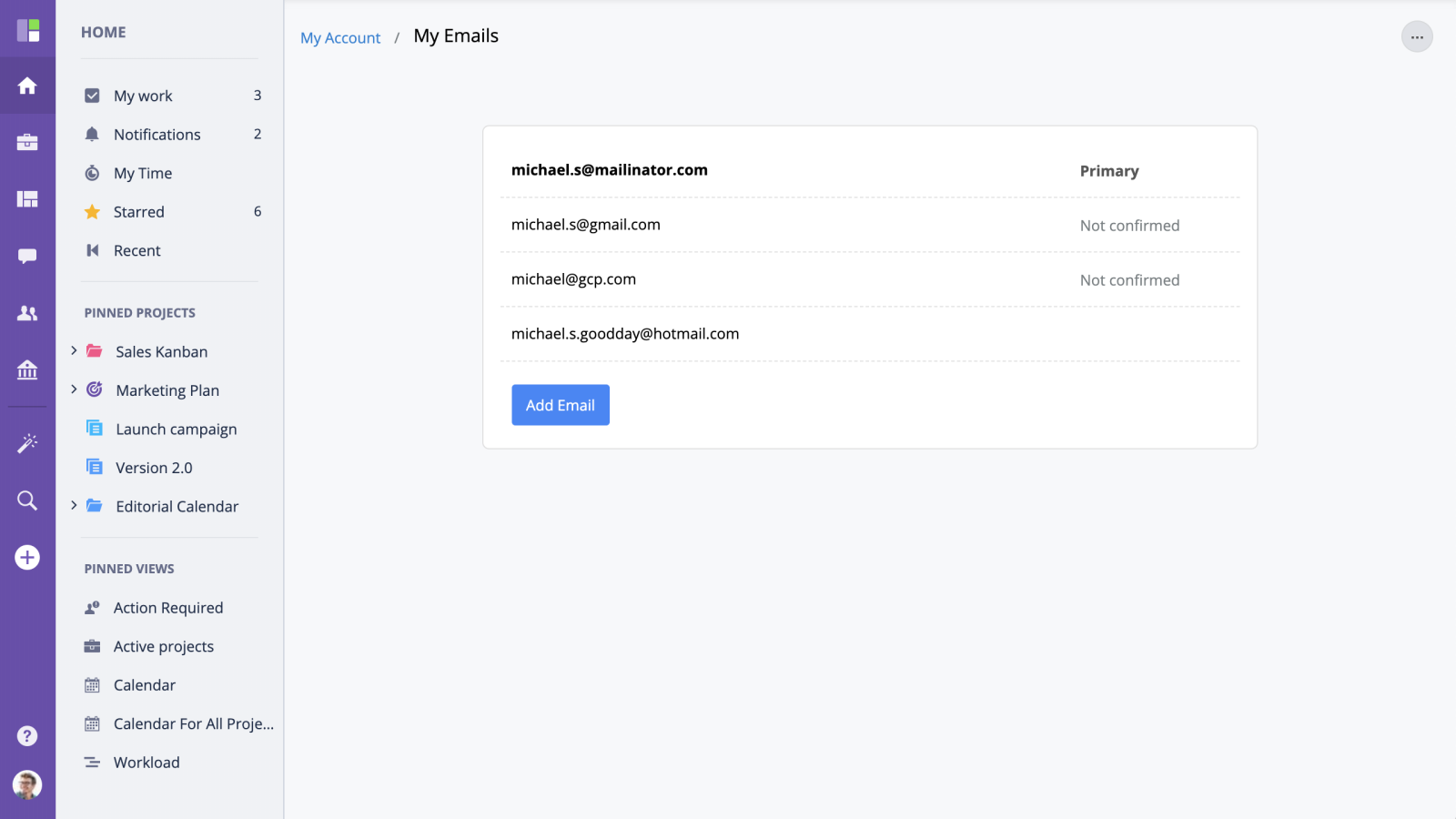This screenshot has width=1456, height=819.
Task: Click the Version 2.0 list icon
Action: click(x=94, y=467)
